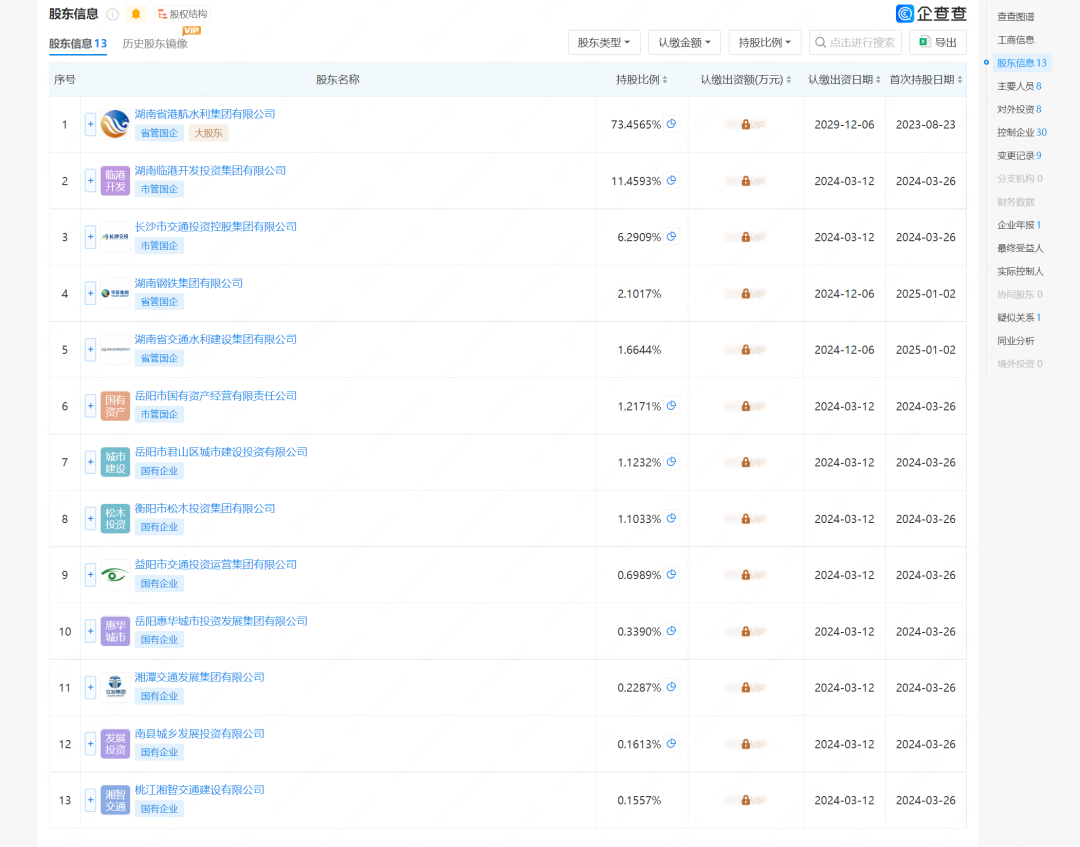The height and width of the screenshot is (847, 1080).
Task: Switch to 历史股东镜像 tab
Action: point(155,43)
